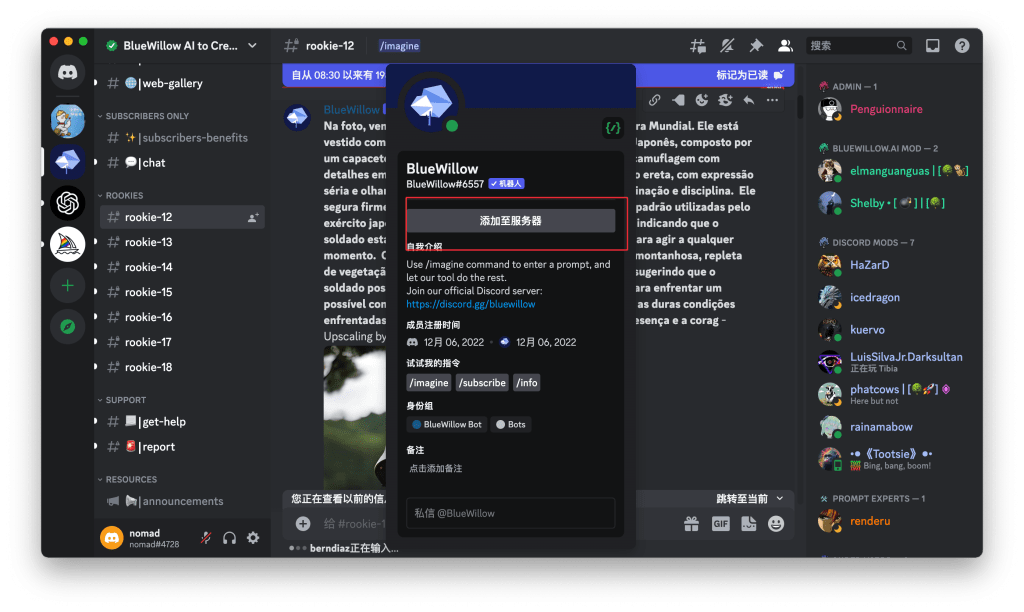1024x612 pixels.
Task: Open the inbox icon in header
Action: pos(933,46)
